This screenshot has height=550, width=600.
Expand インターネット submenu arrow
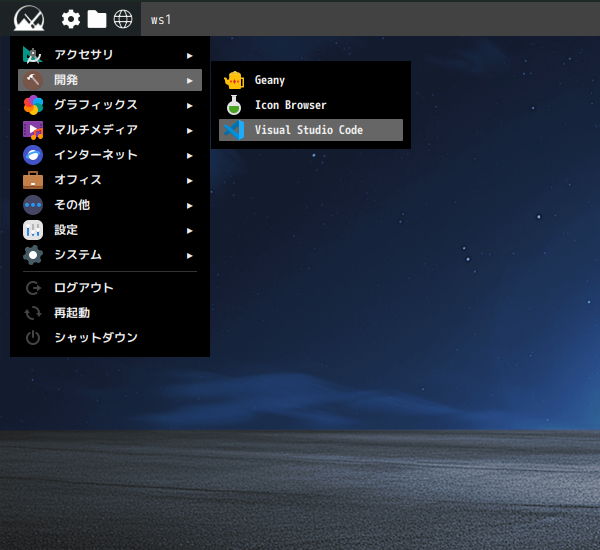click(189, 156)
